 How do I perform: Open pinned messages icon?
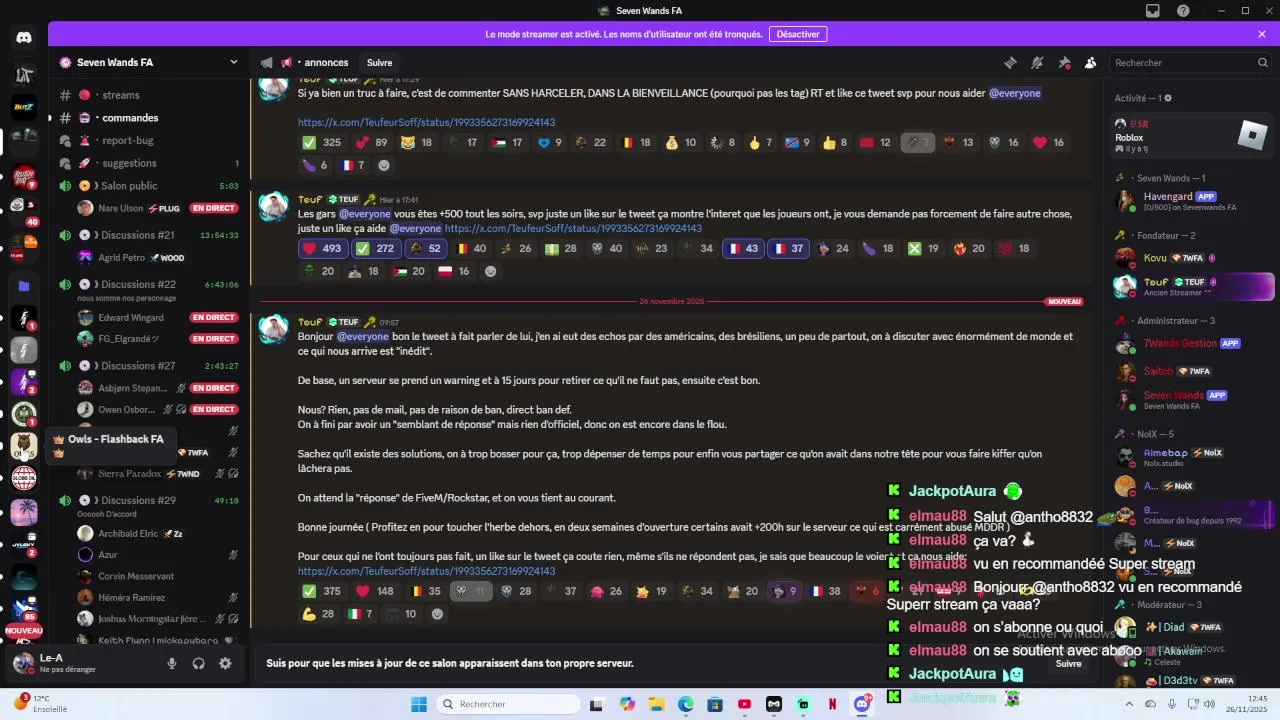1064,62
